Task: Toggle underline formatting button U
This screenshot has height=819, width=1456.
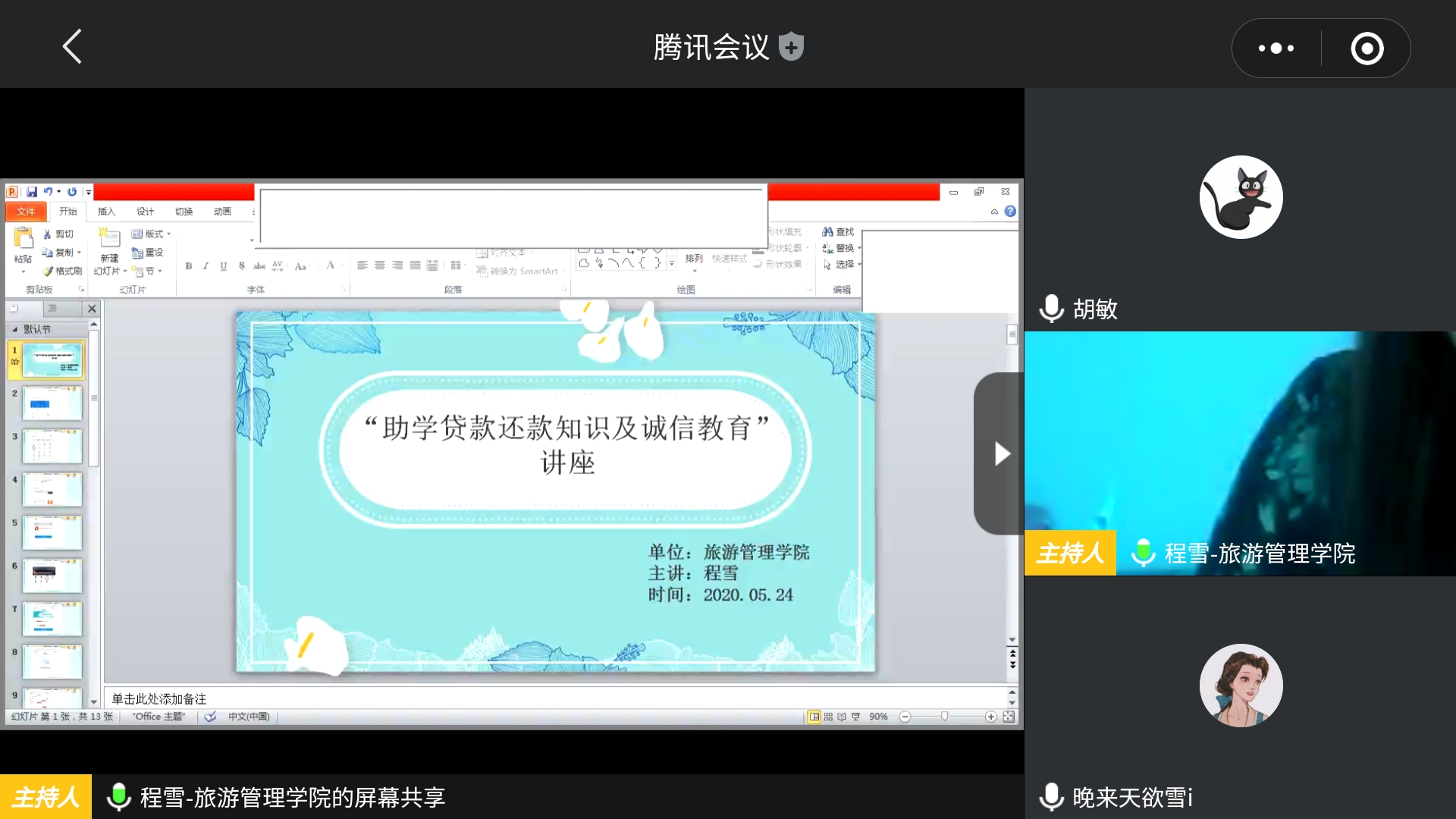Action: pos(223,266)
